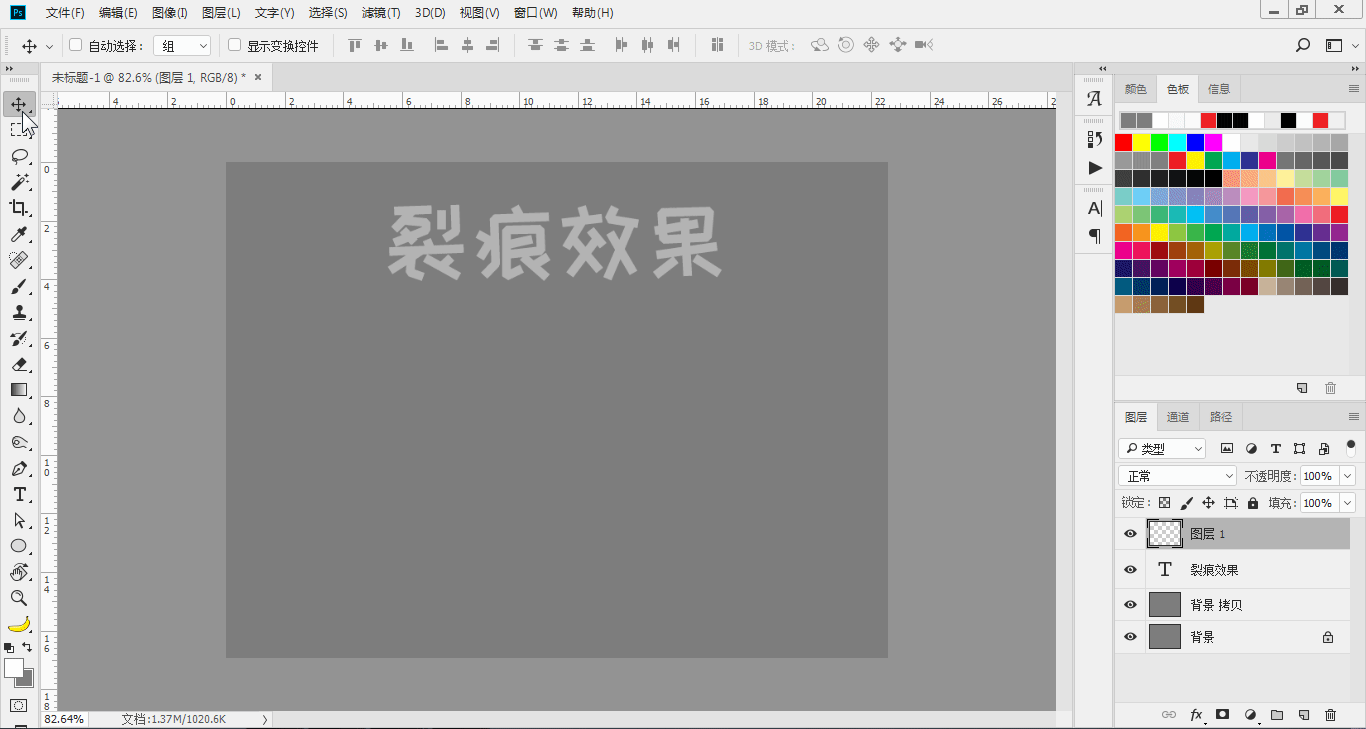
Task: Enable the 自动选择 checkbox
Action: tap(75, 45)
